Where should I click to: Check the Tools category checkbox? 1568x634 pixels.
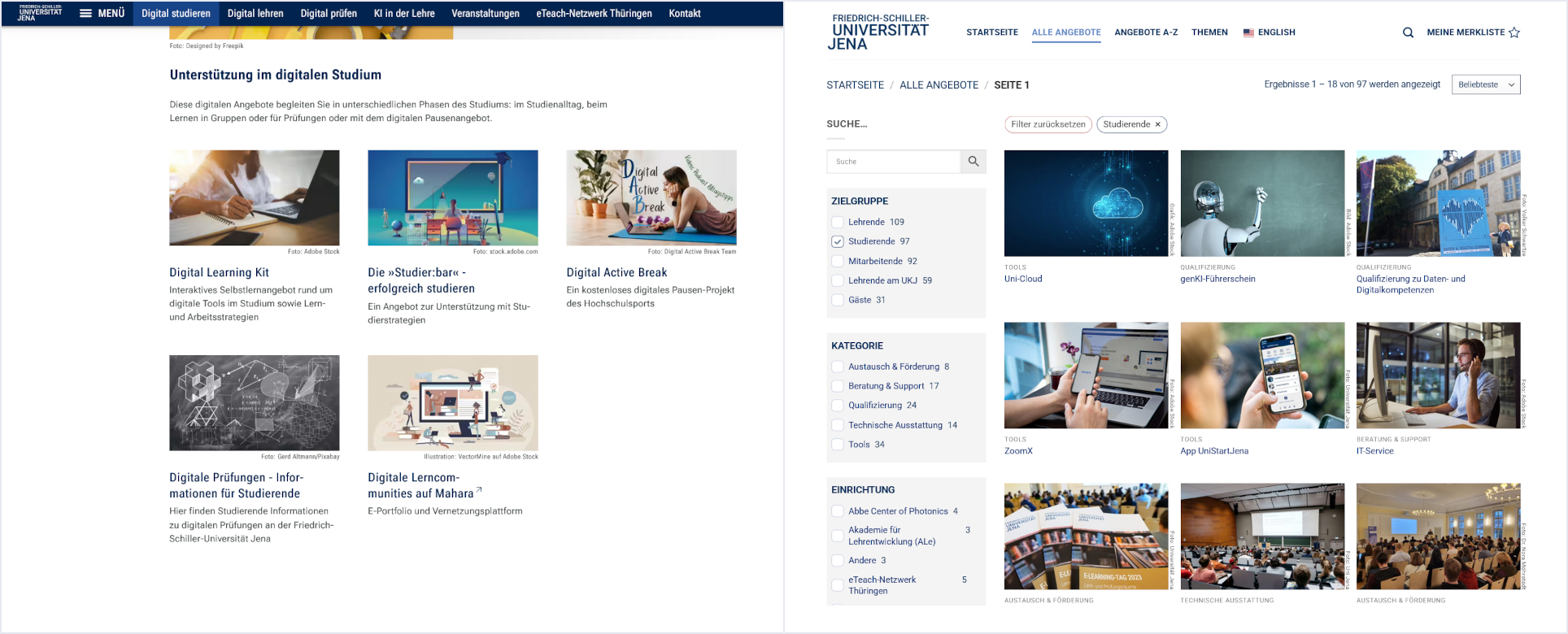pyautogui.click(x=837, y=445)
